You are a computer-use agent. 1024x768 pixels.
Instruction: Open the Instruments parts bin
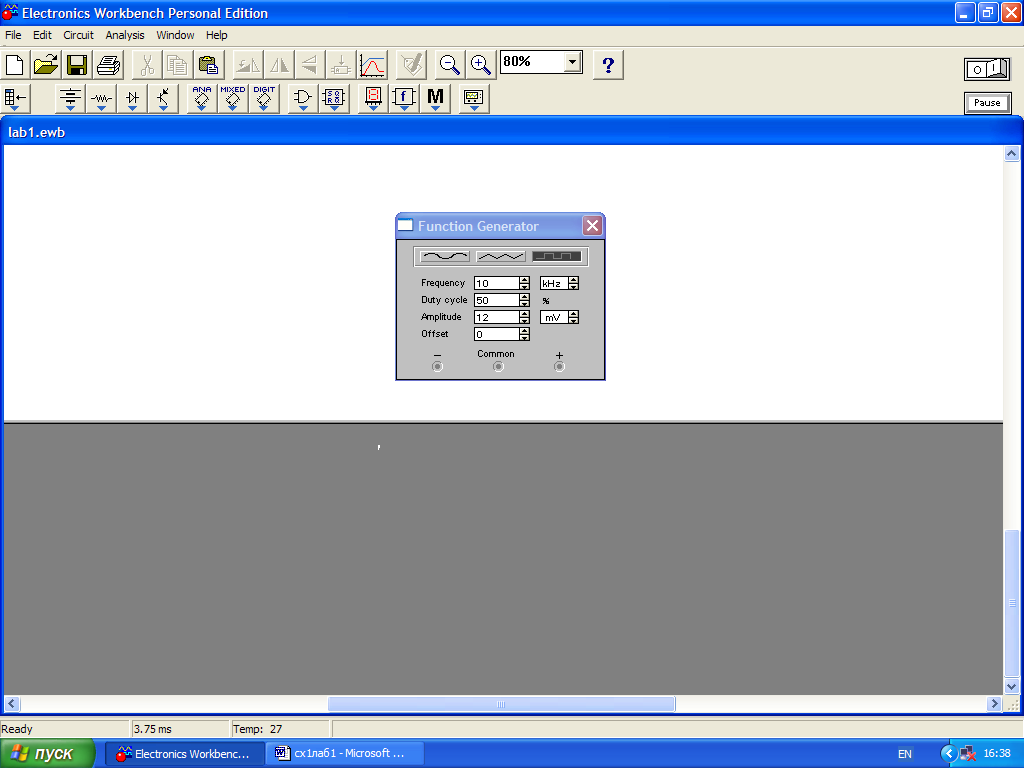coord(473,99)
